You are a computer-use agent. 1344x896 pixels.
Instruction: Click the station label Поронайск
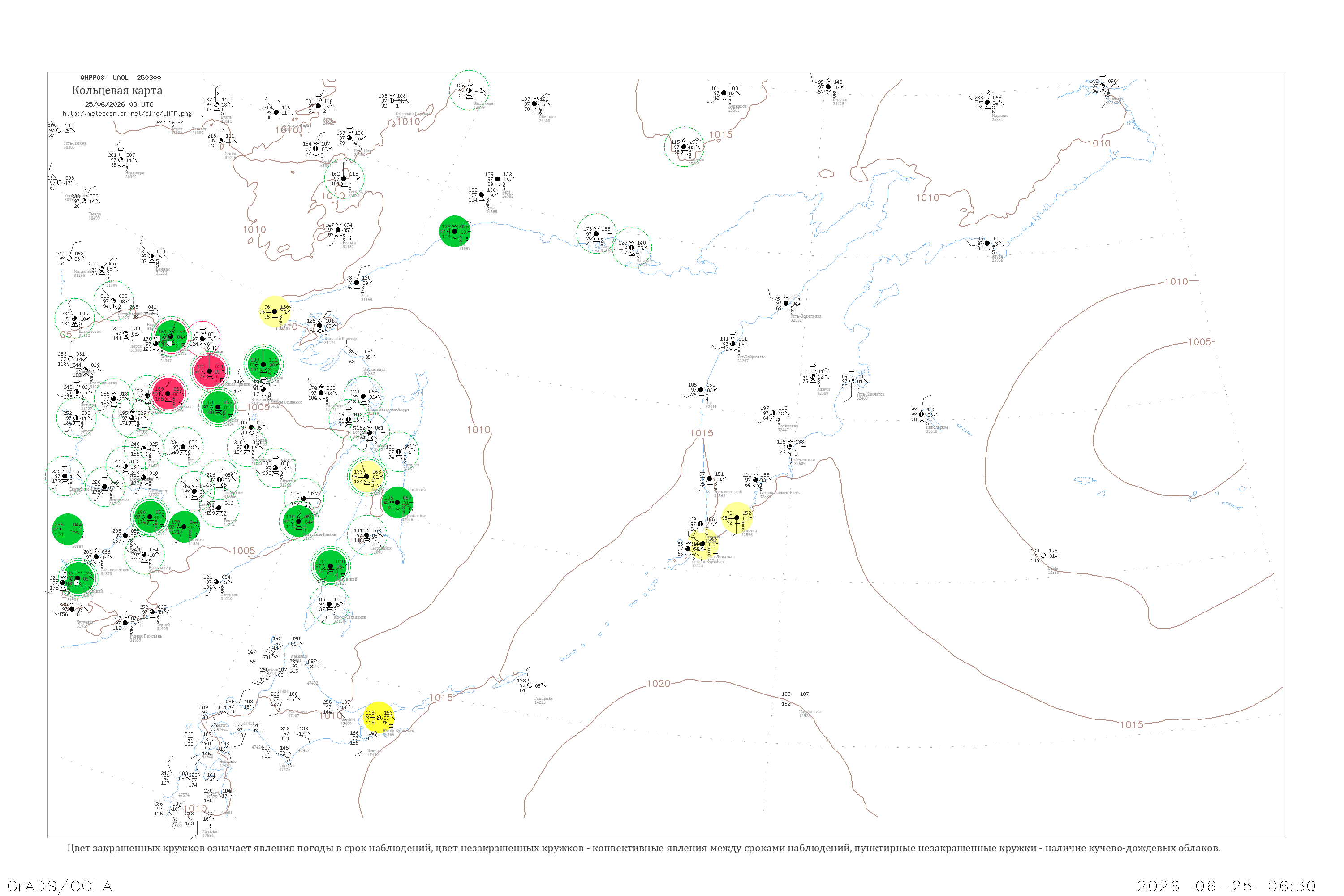click(381, 548)
